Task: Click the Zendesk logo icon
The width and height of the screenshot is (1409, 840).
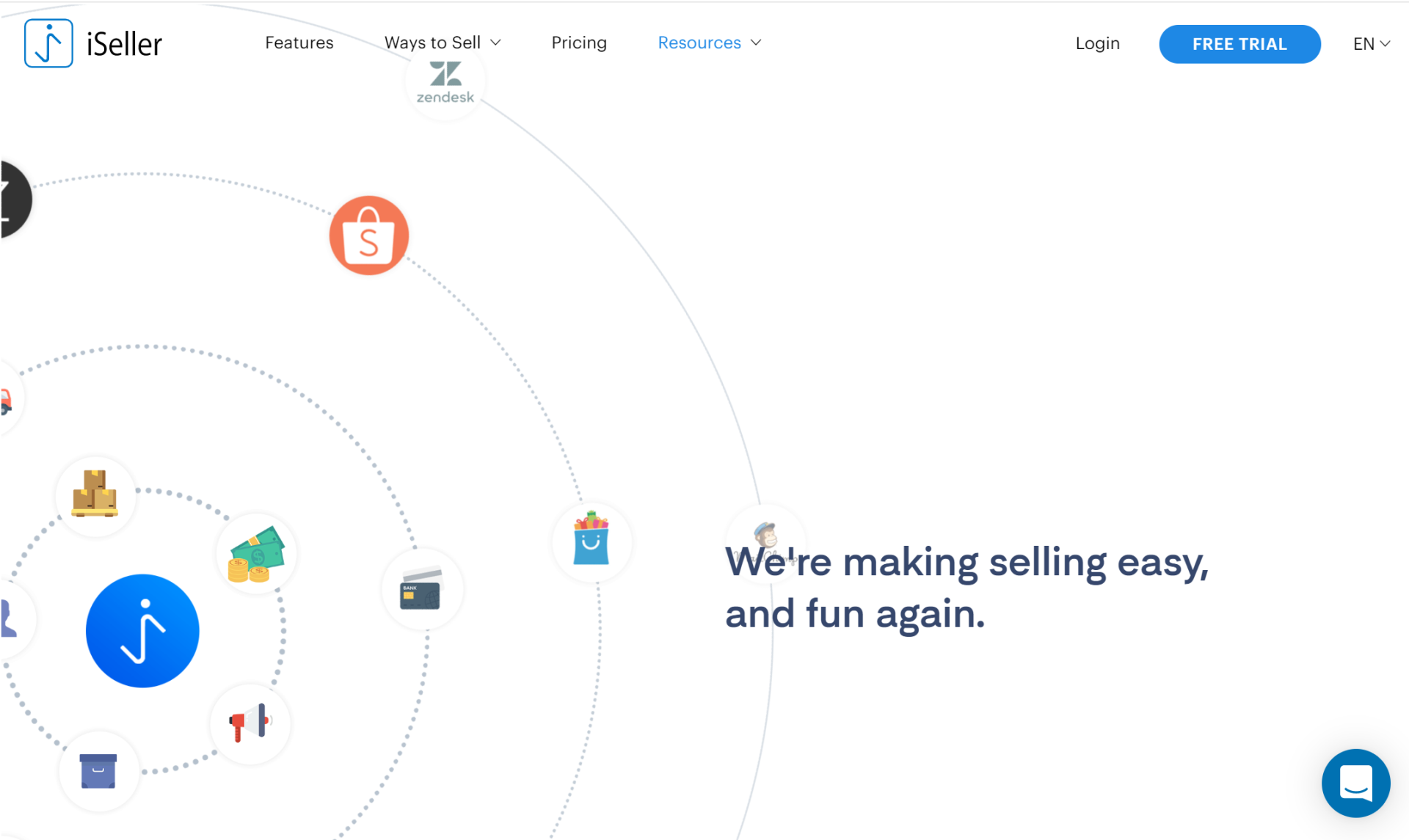Action: (445, 83)
